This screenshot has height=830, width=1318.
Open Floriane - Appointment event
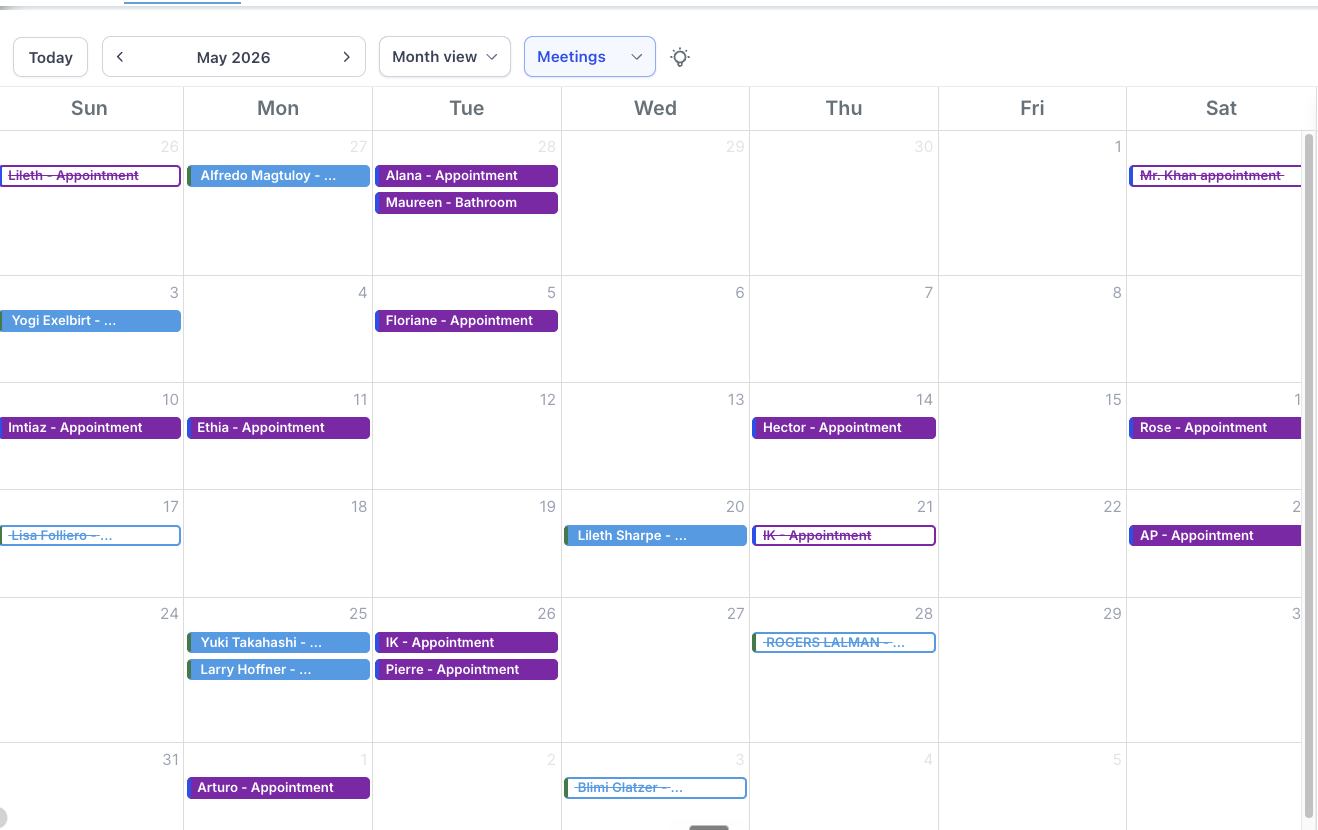[x=466, y=321]
